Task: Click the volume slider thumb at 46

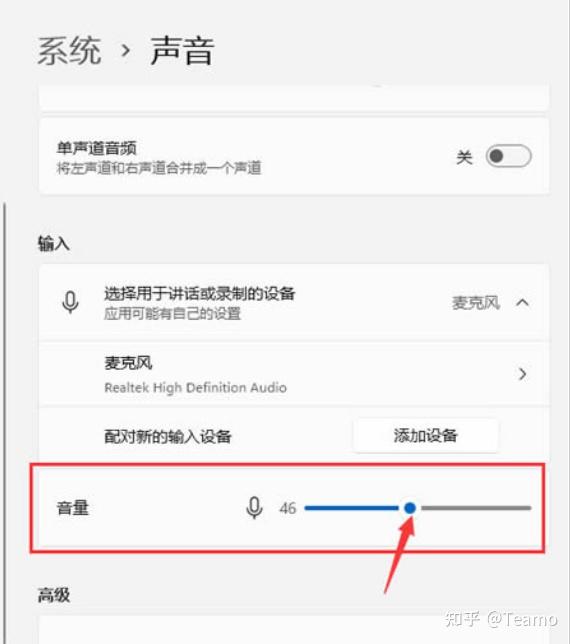Action: point(410,508)
